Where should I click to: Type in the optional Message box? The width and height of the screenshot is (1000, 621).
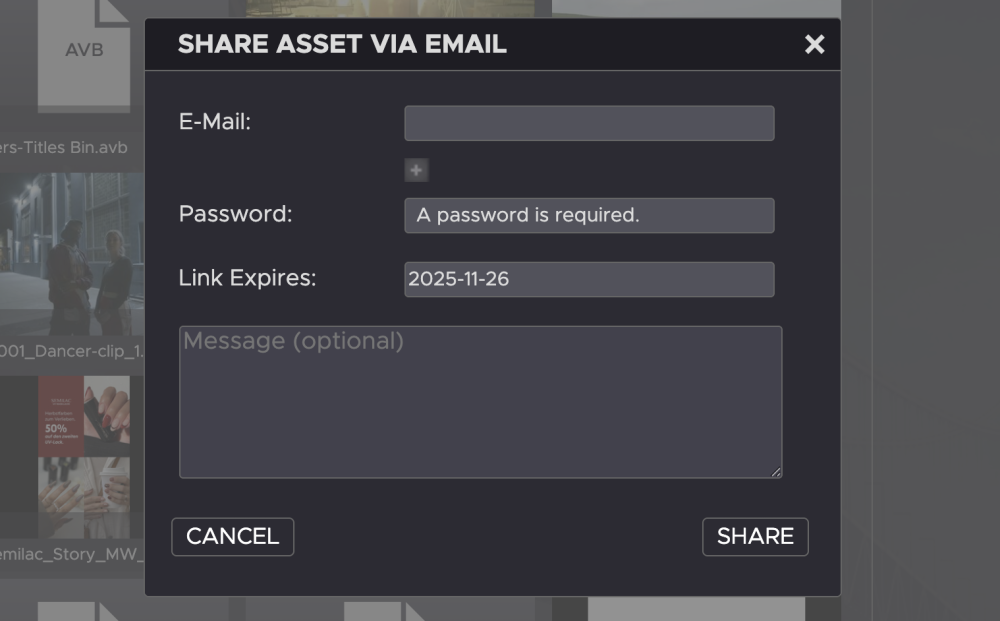coord(480,401)
